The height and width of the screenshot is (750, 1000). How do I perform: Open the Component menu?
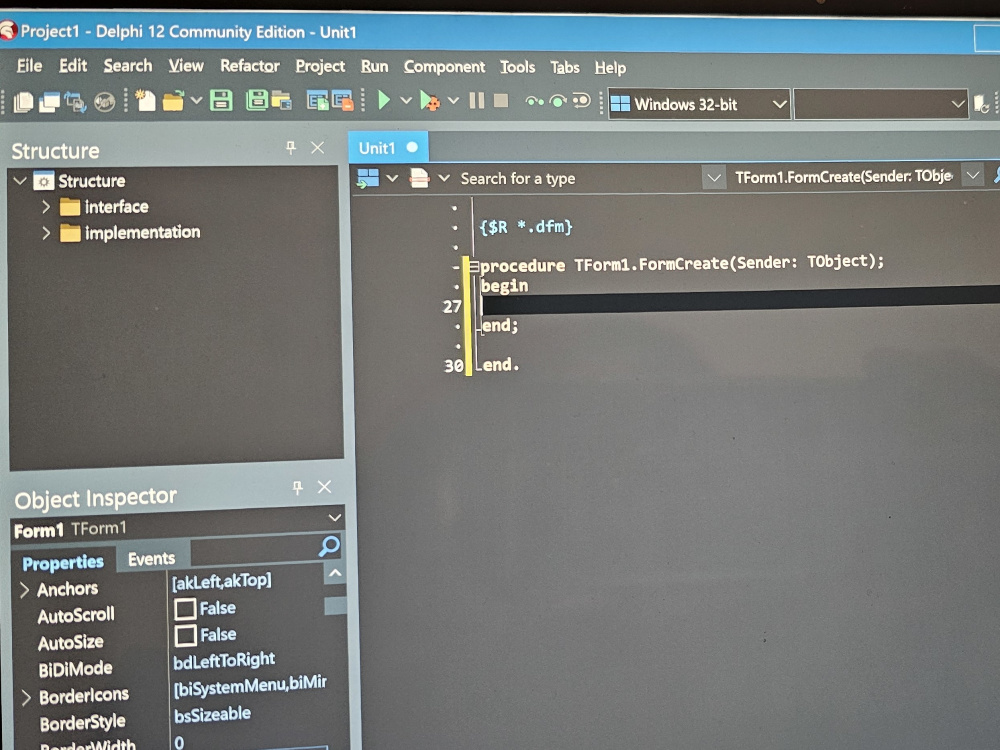pos(444,67)
